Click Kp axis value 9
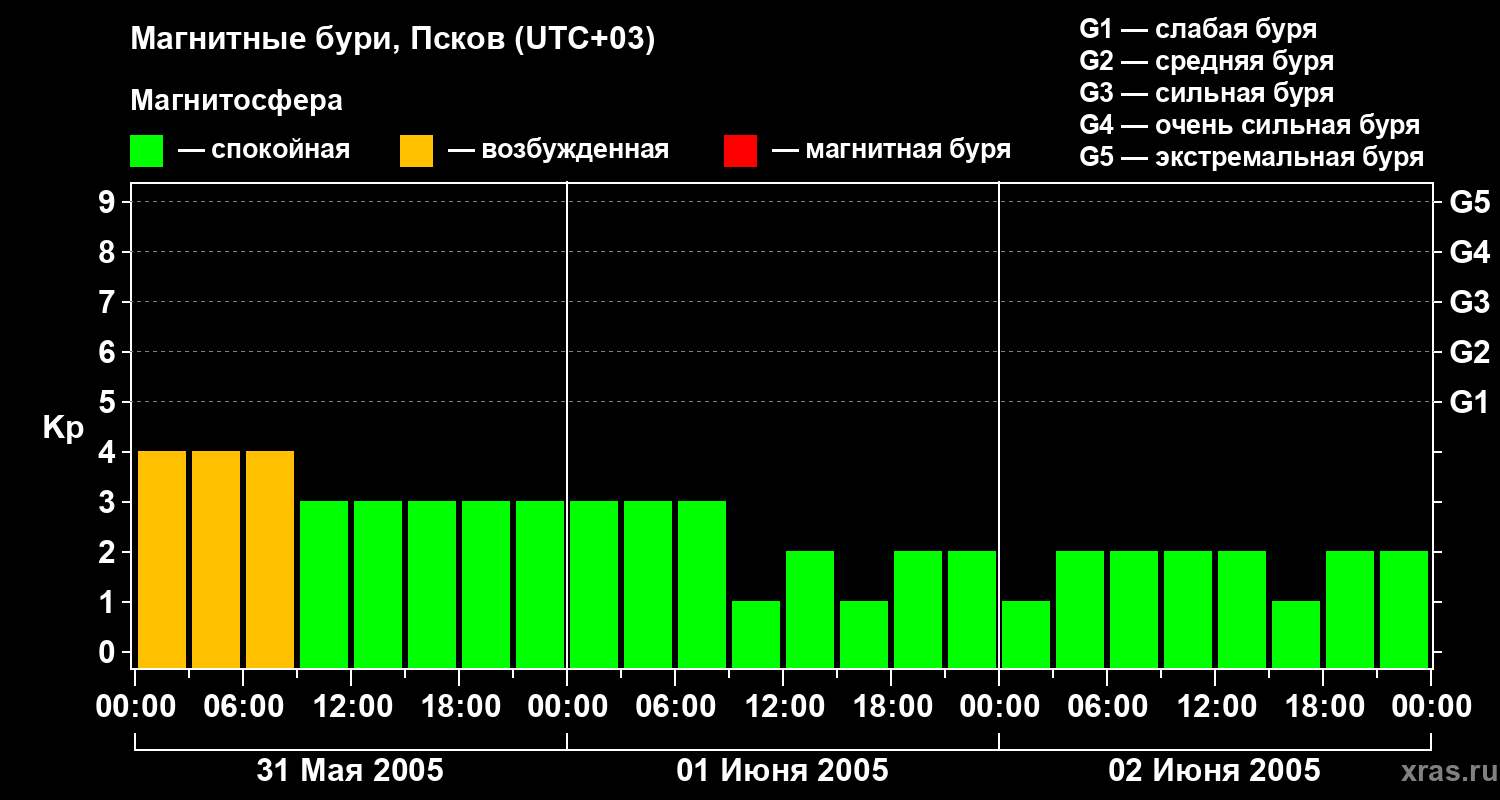Screen dimensions: 1500x800 point(109,202)
